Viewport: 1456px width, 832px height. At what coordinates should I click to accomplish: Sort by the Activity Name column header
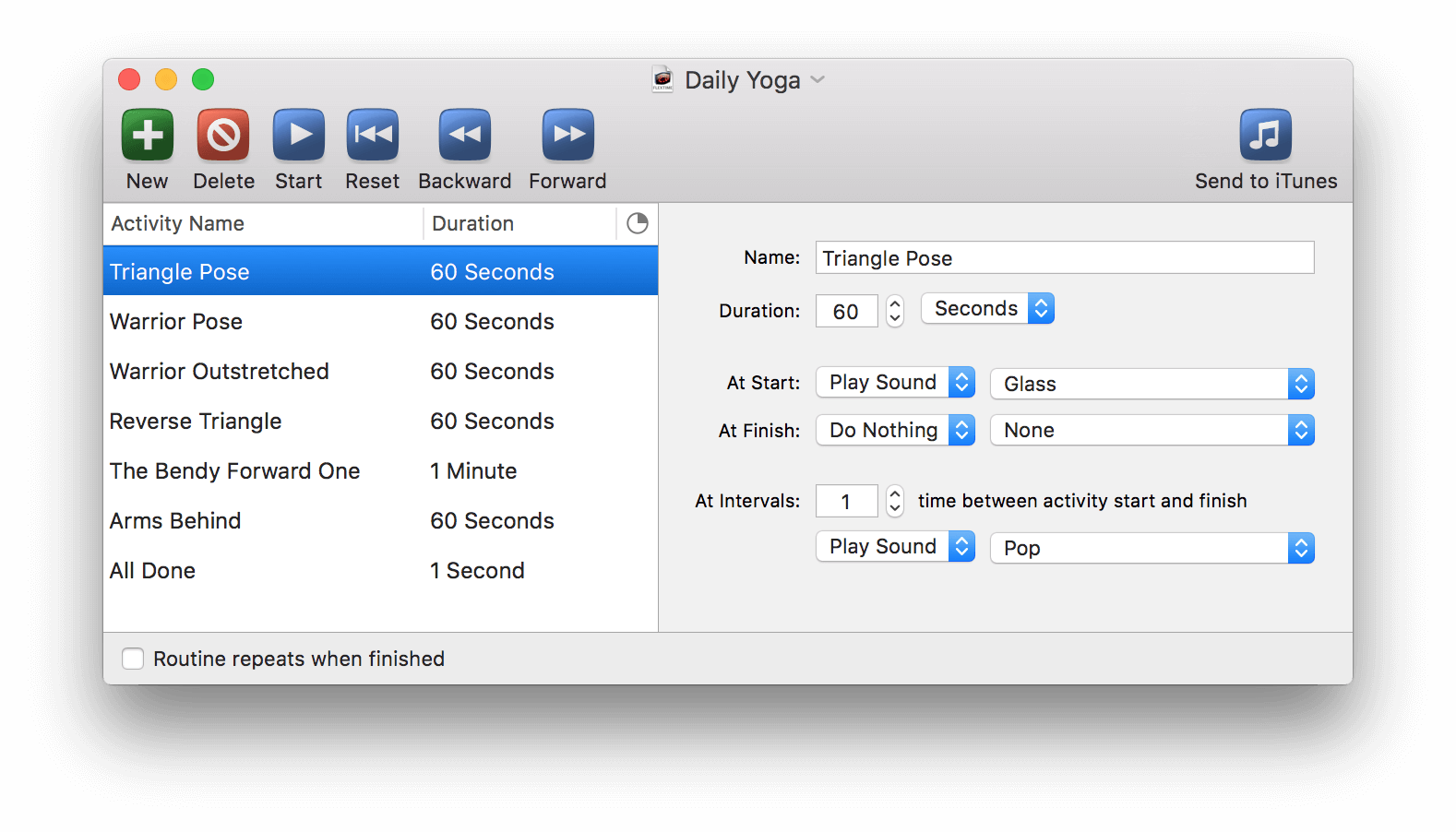coord(263,223)
